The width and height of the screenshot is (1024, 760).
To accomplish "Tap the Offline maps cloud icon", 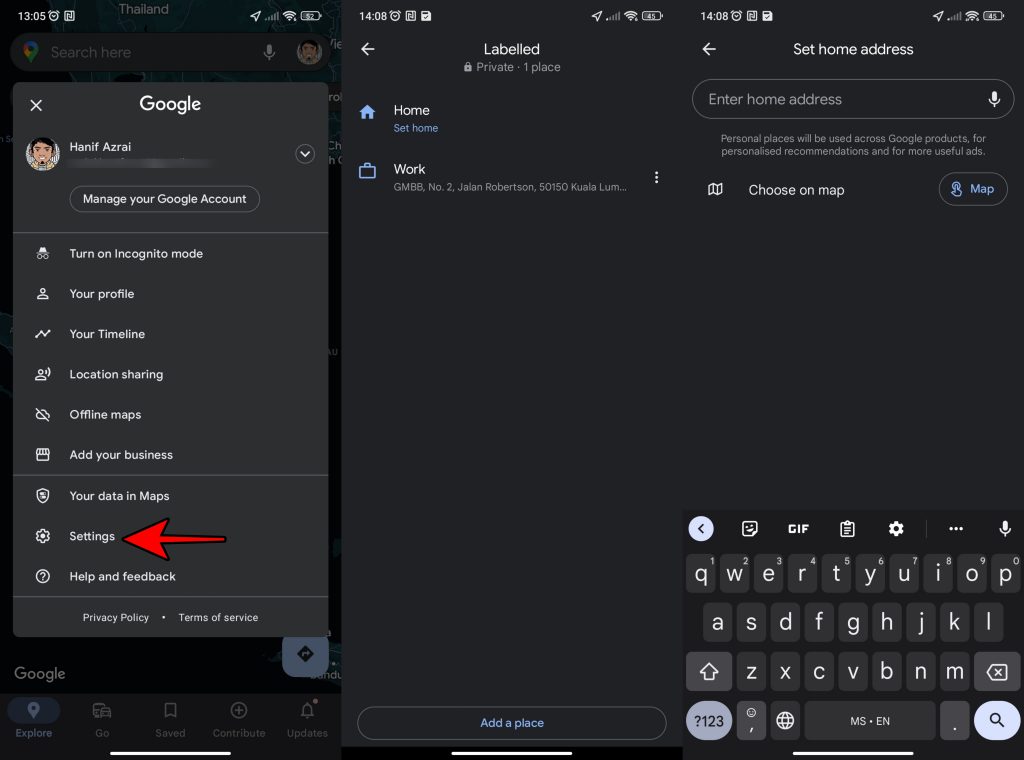I will click(42, 415).
